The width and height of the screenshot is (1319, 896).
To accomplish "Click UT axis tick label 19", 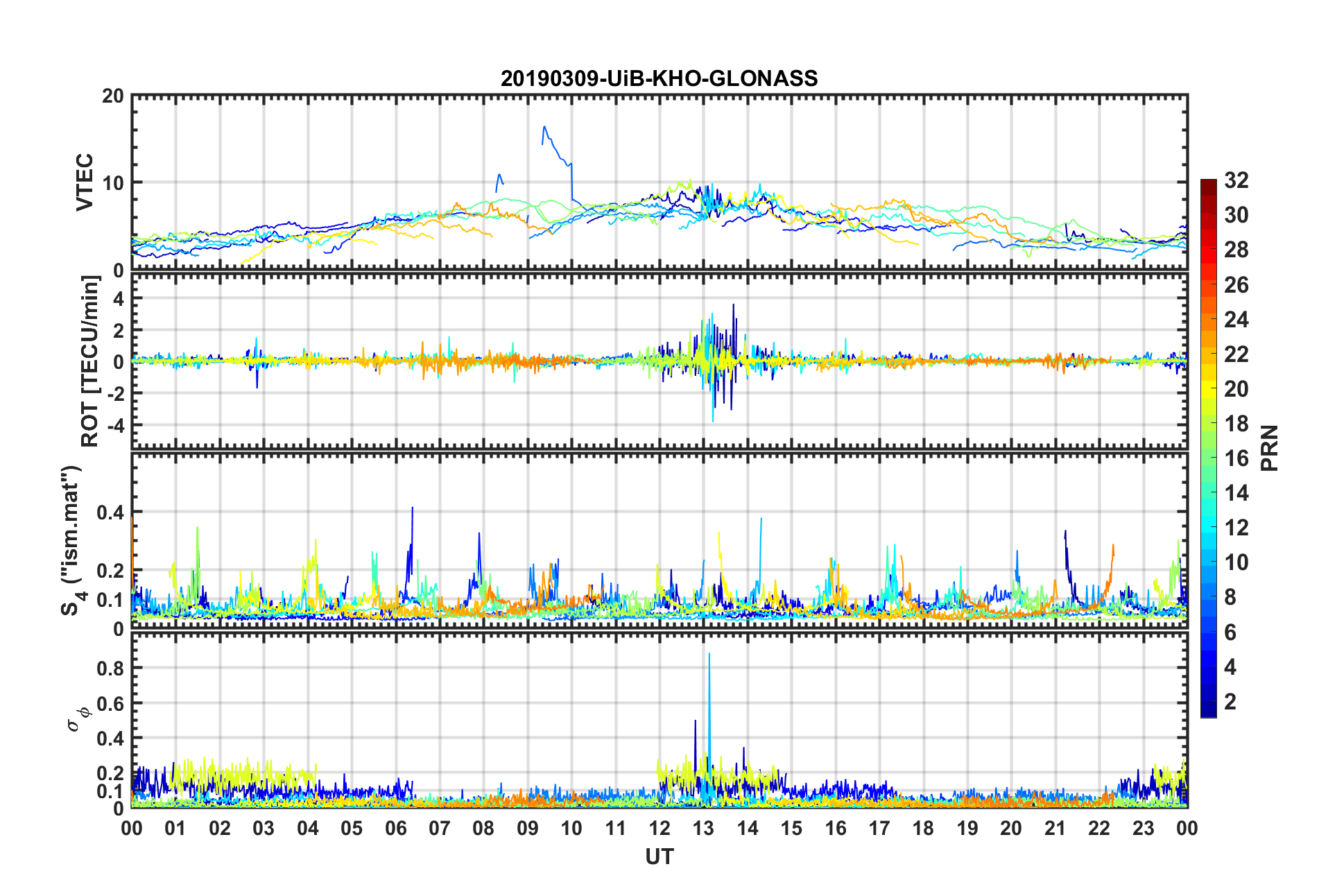I will tap(967, 828).
